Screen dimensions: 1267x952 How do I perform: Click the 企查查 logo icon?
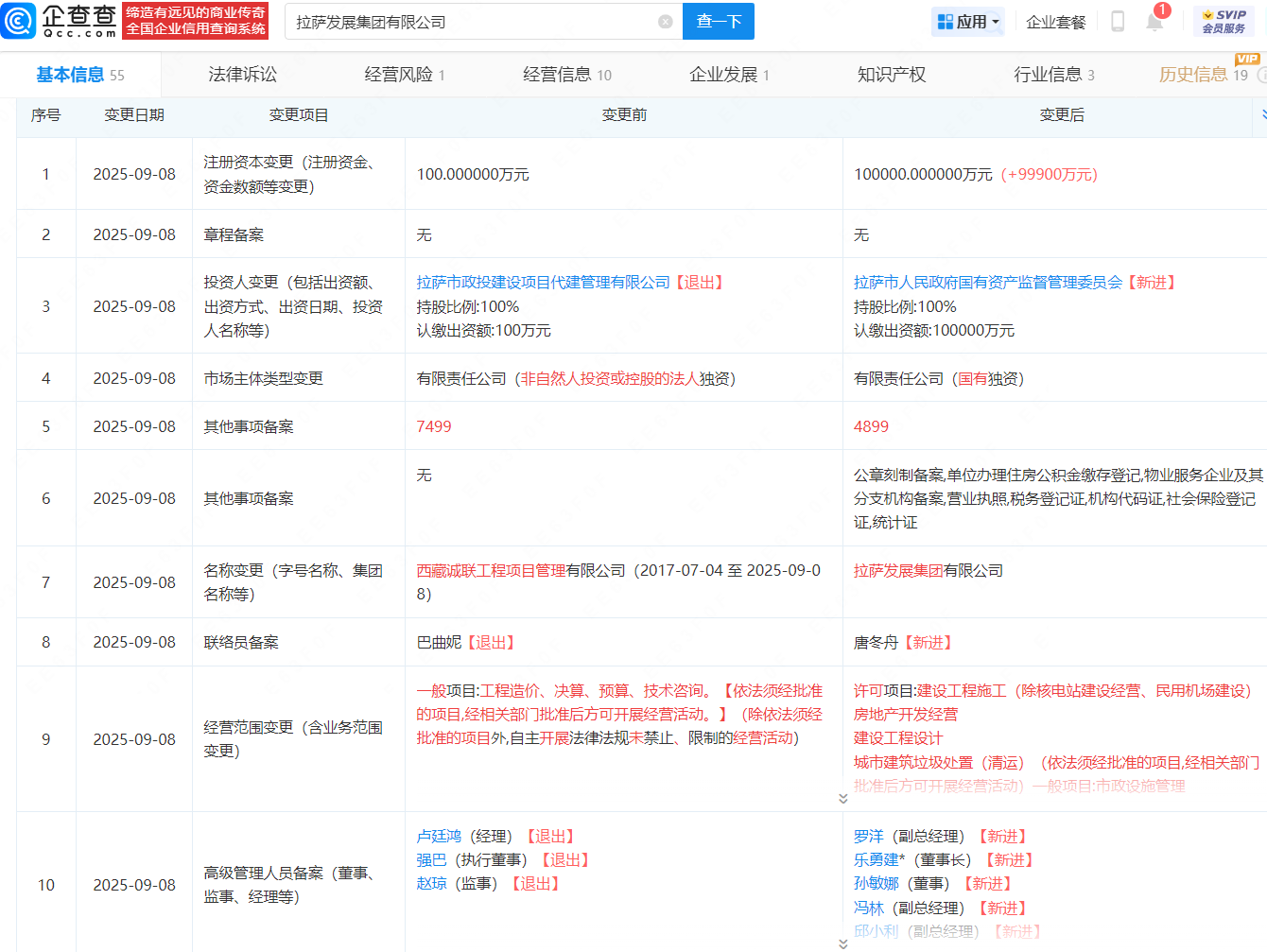point(19,21)
